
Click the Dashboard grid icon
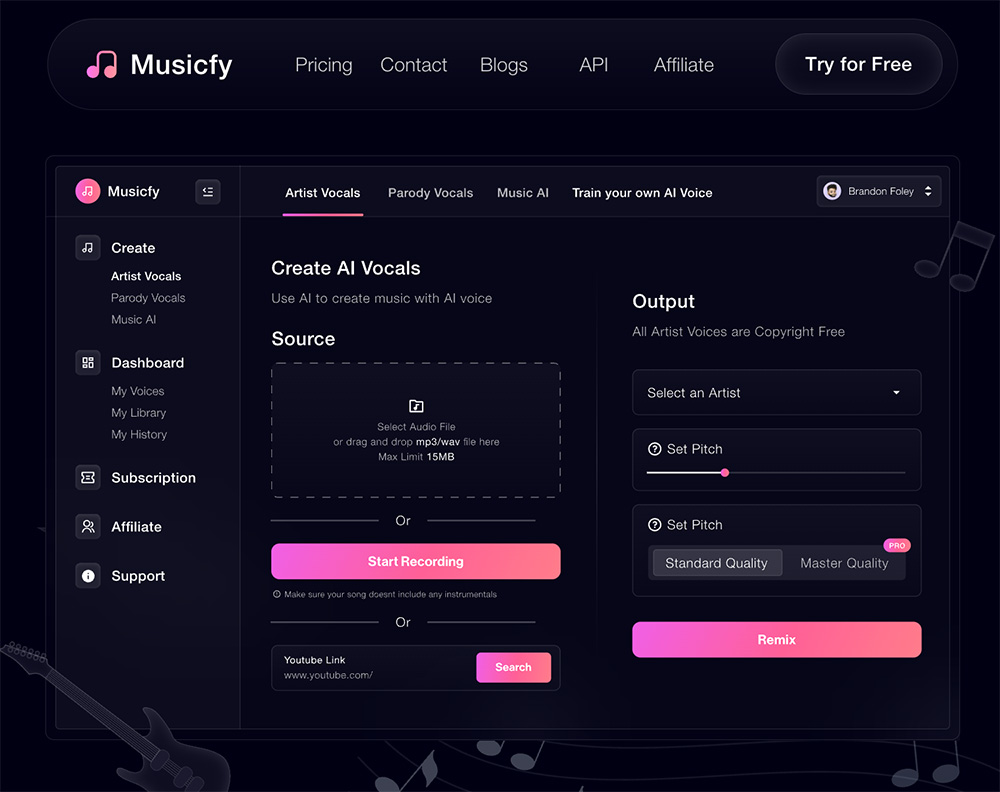click(88, 363)
